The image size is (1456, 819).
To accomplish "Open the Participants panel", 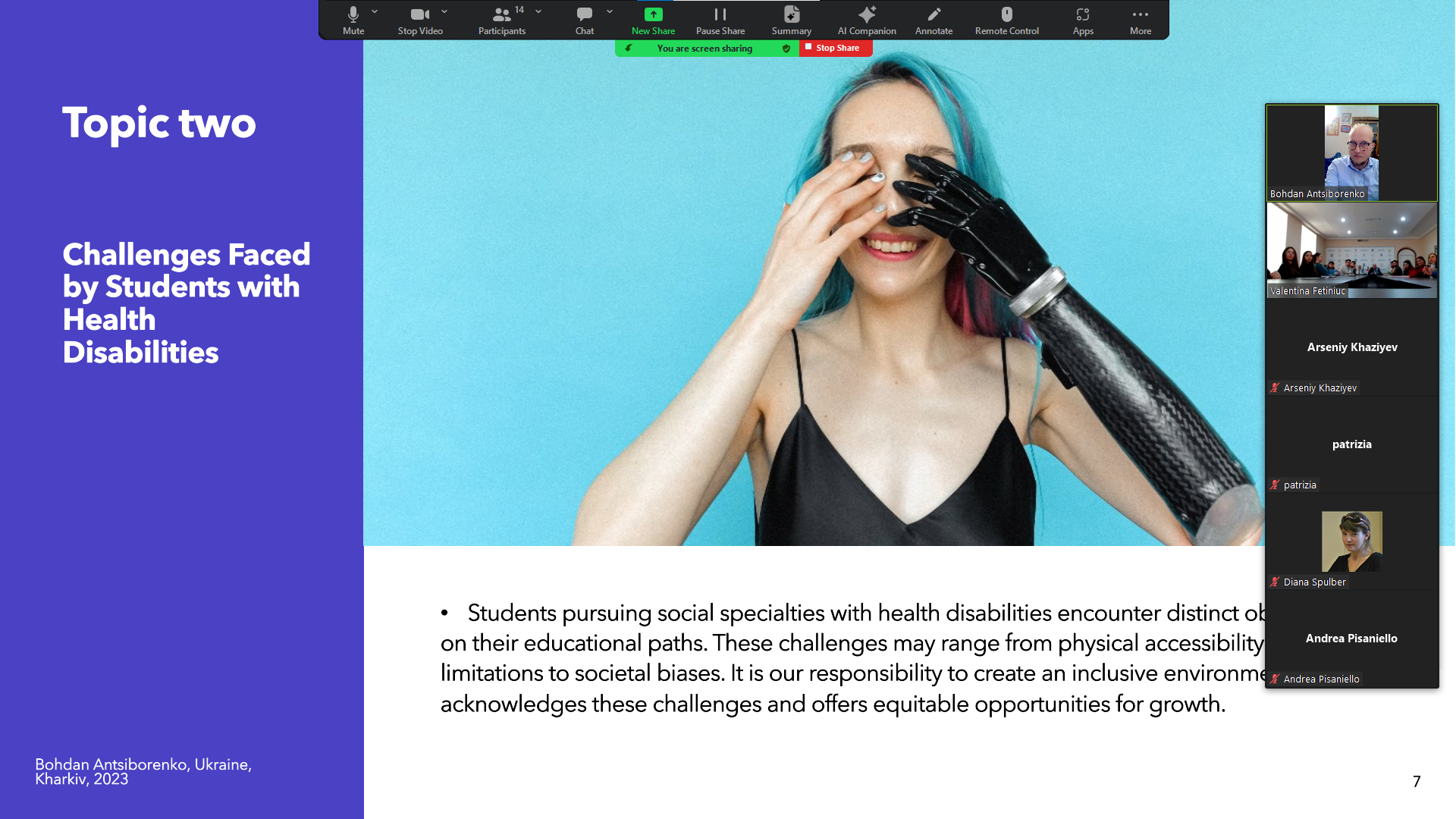I will click(x=501, y=20).
